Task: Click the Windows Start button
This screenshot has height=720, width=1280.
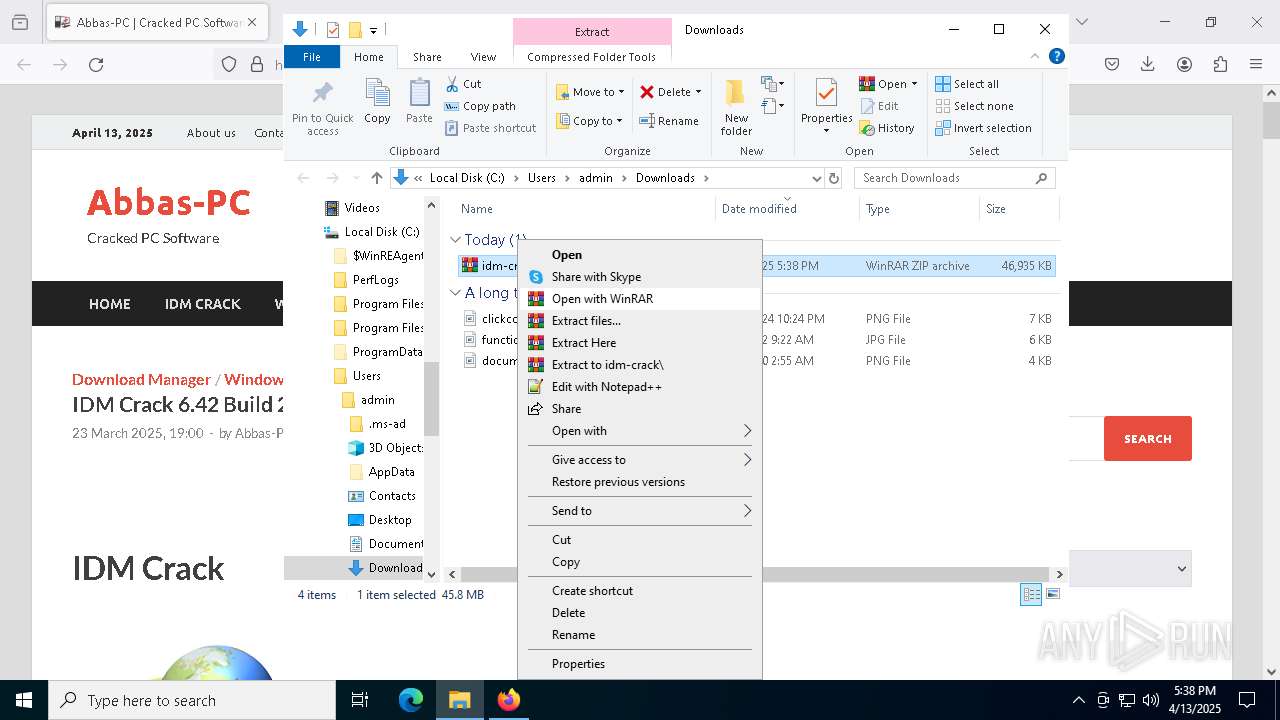Action: click(x=24, y=700)
